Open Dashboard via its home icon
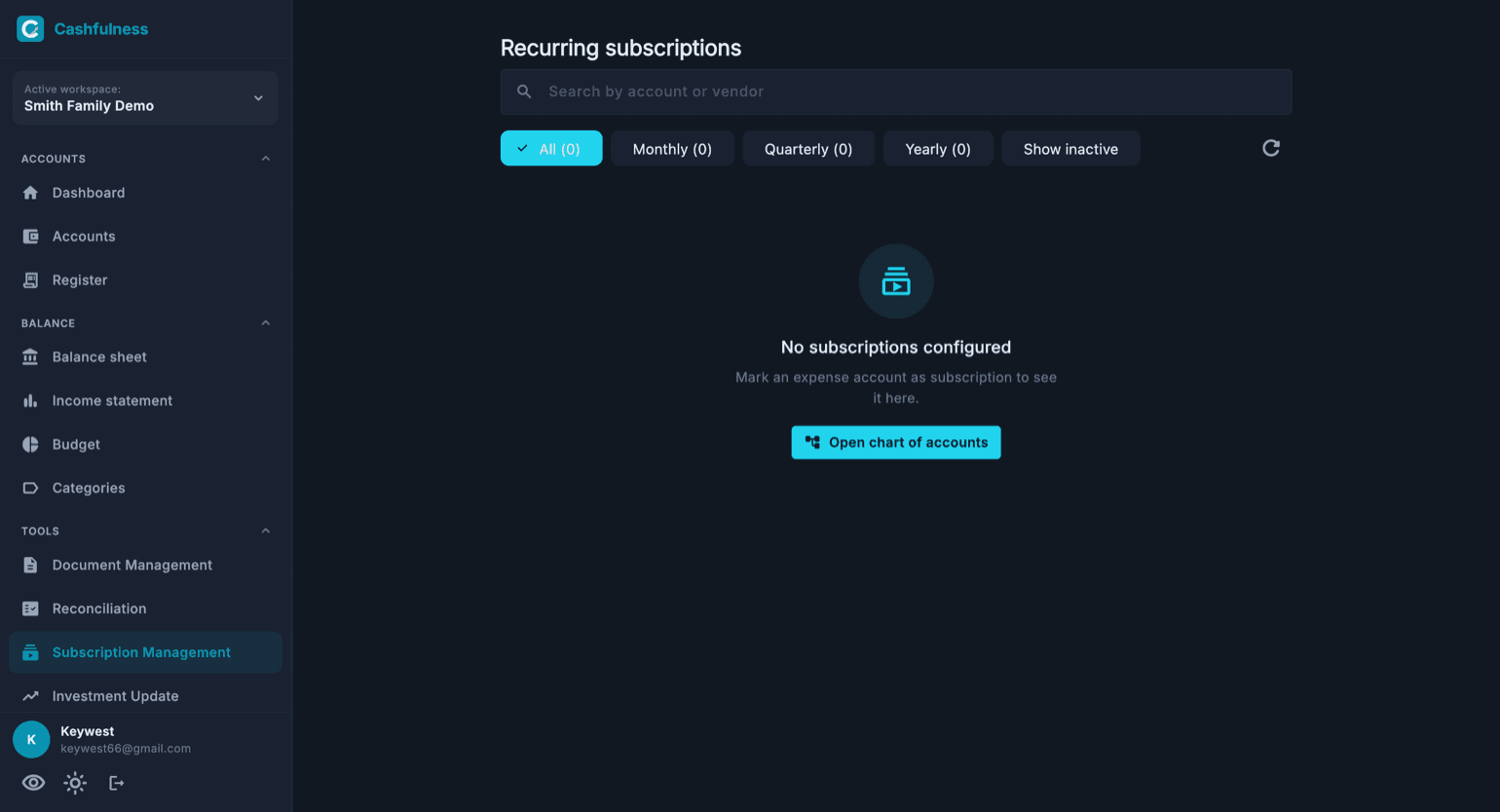 [30, 193]
